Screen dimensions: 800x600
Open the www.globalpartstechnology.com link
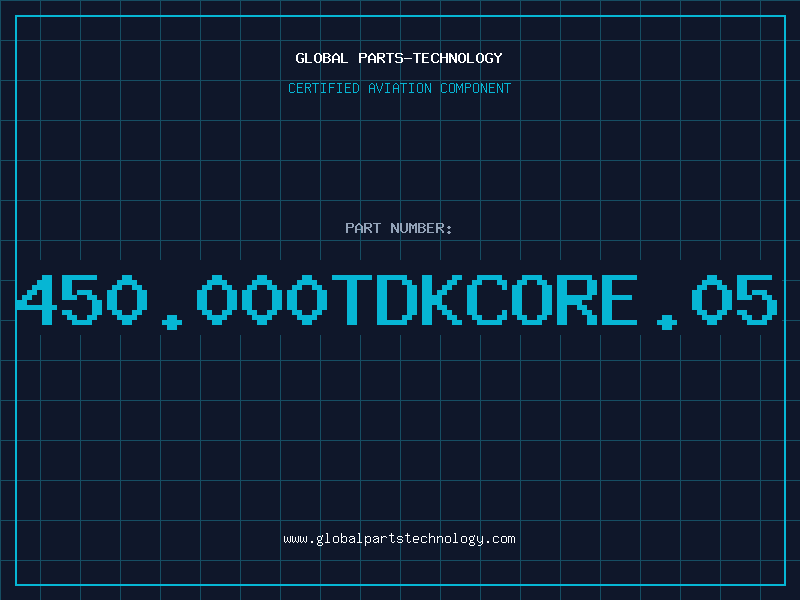pyautogui.click(x=399, y=539)
